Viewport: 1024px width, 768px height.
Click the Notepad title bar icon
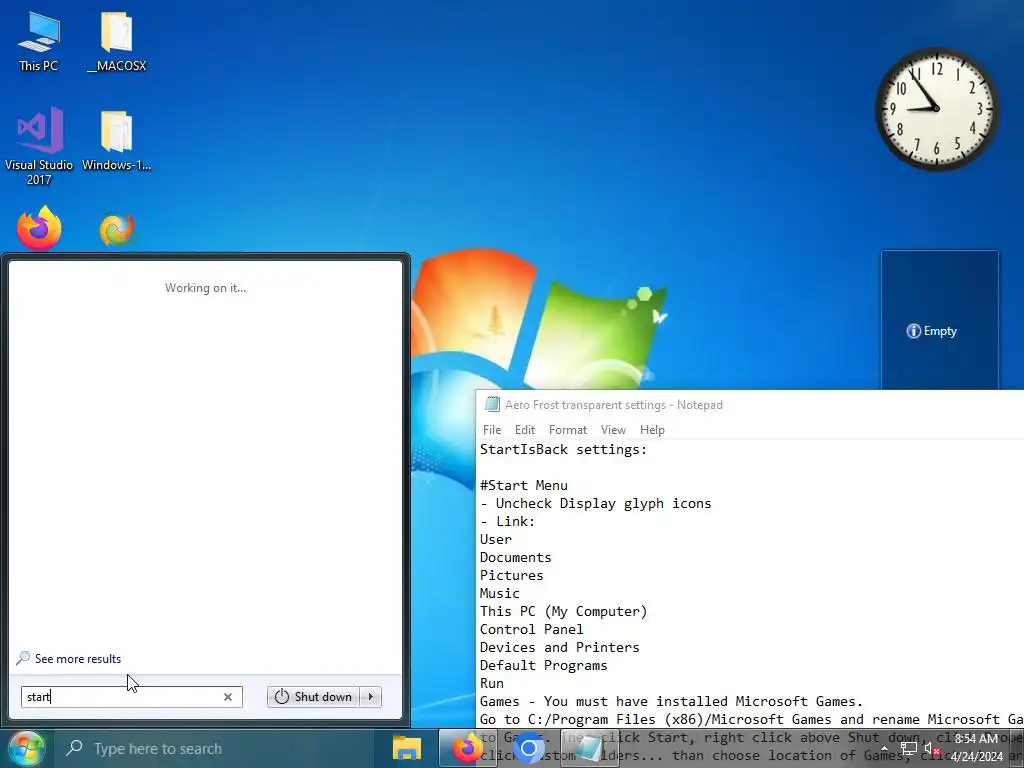[x=492, y=405]
